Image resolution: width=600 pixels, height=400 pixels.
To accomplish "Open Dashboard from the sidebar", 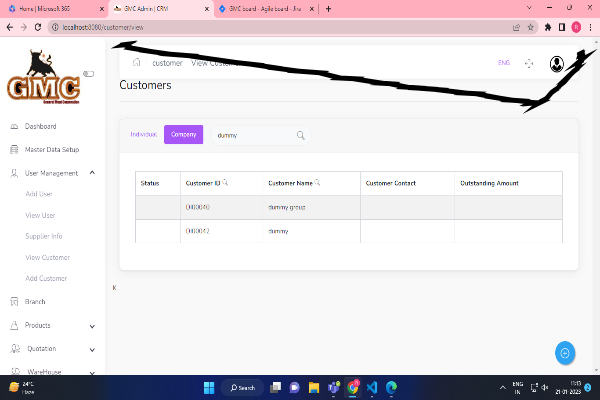I will click(40, 127).
